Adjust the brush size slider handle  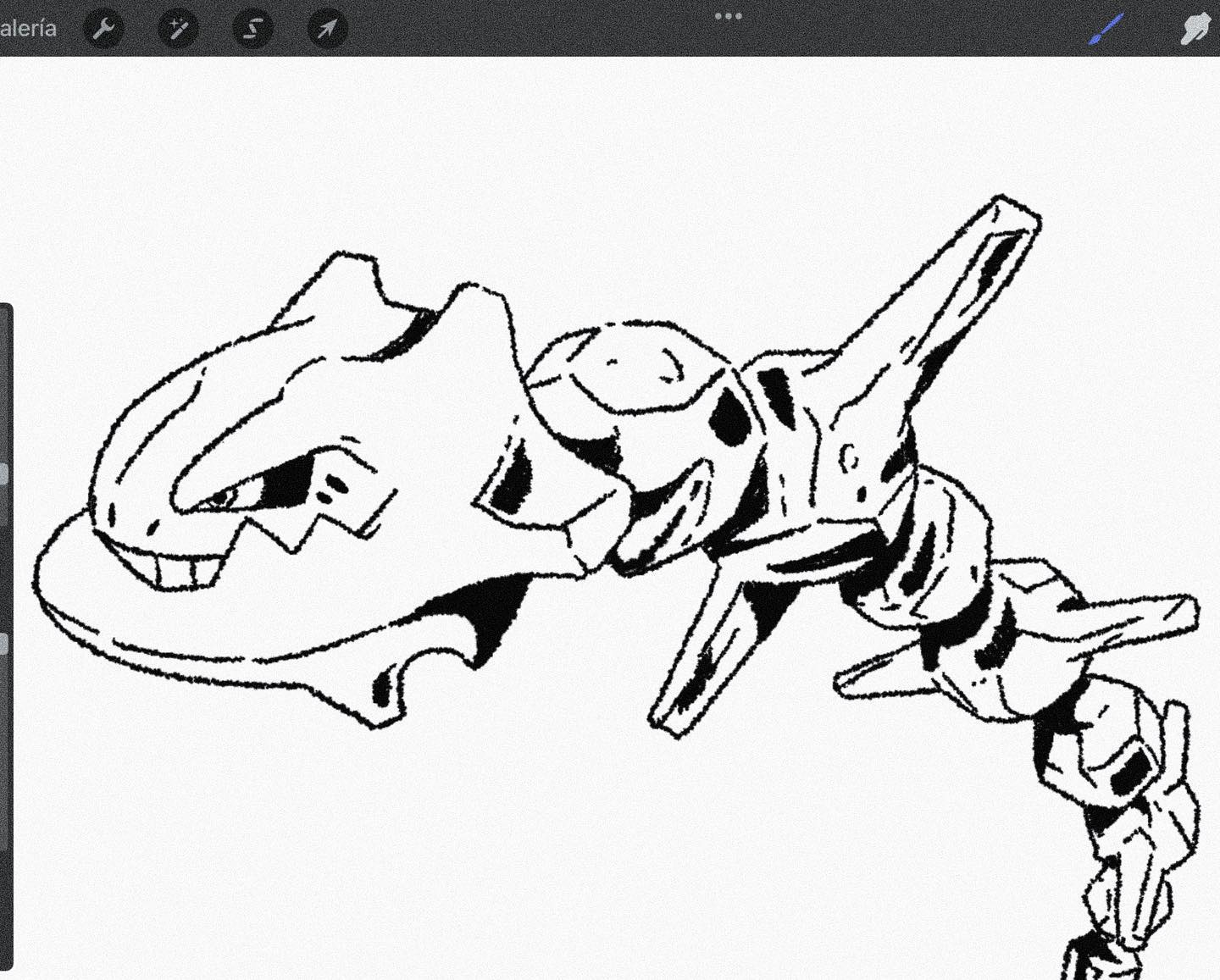(x=4, y=473)
